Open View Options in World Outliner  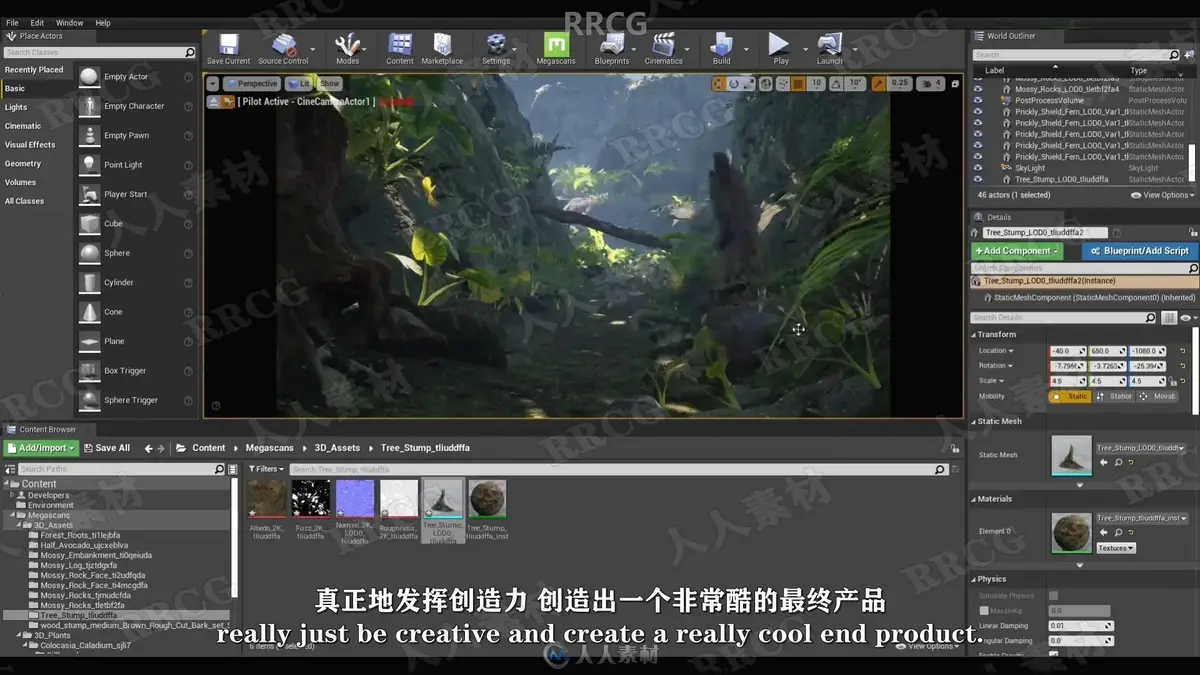click(1161, 195)
